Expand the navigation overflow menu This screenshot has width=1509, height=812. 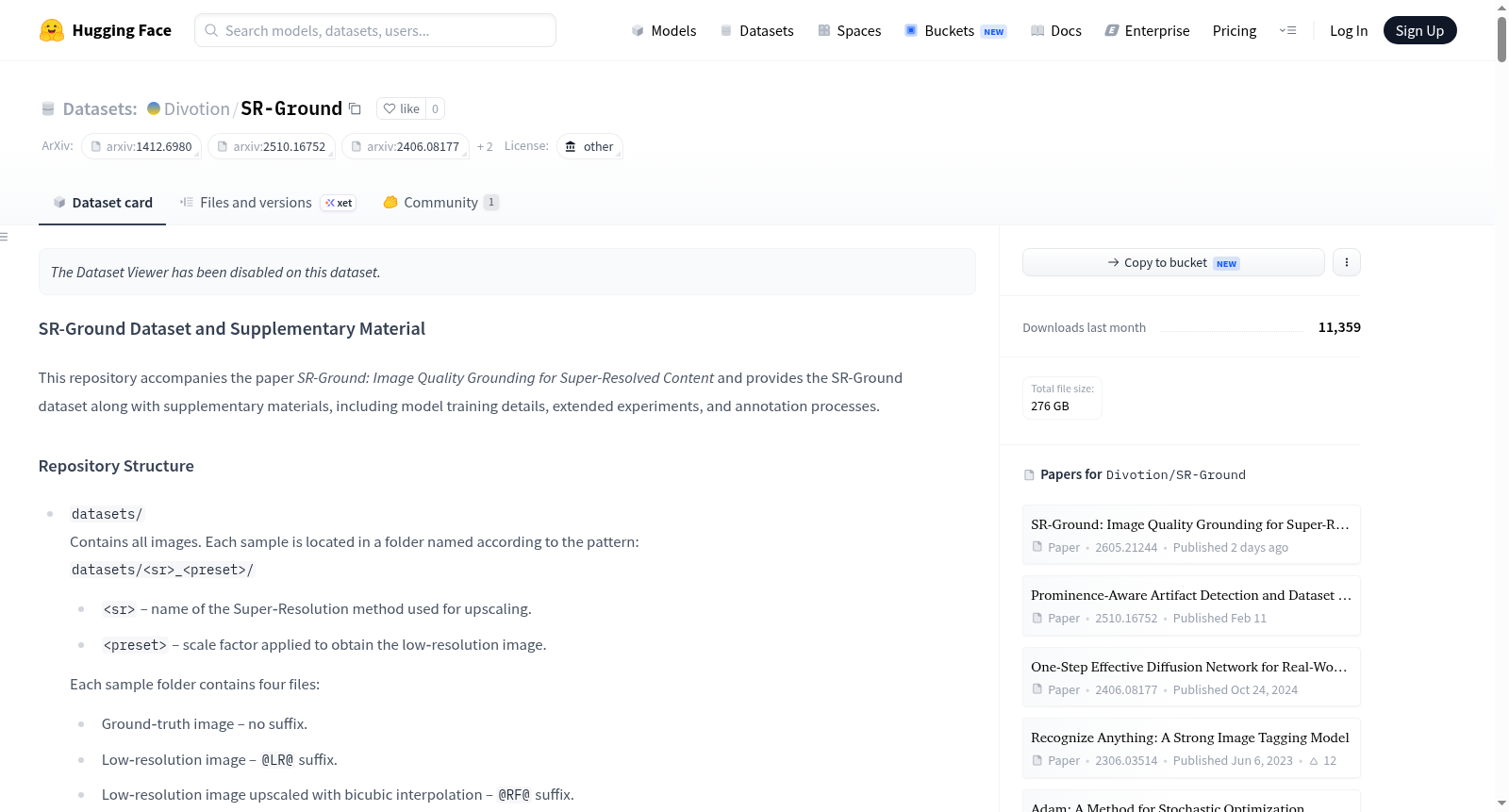1287,30
